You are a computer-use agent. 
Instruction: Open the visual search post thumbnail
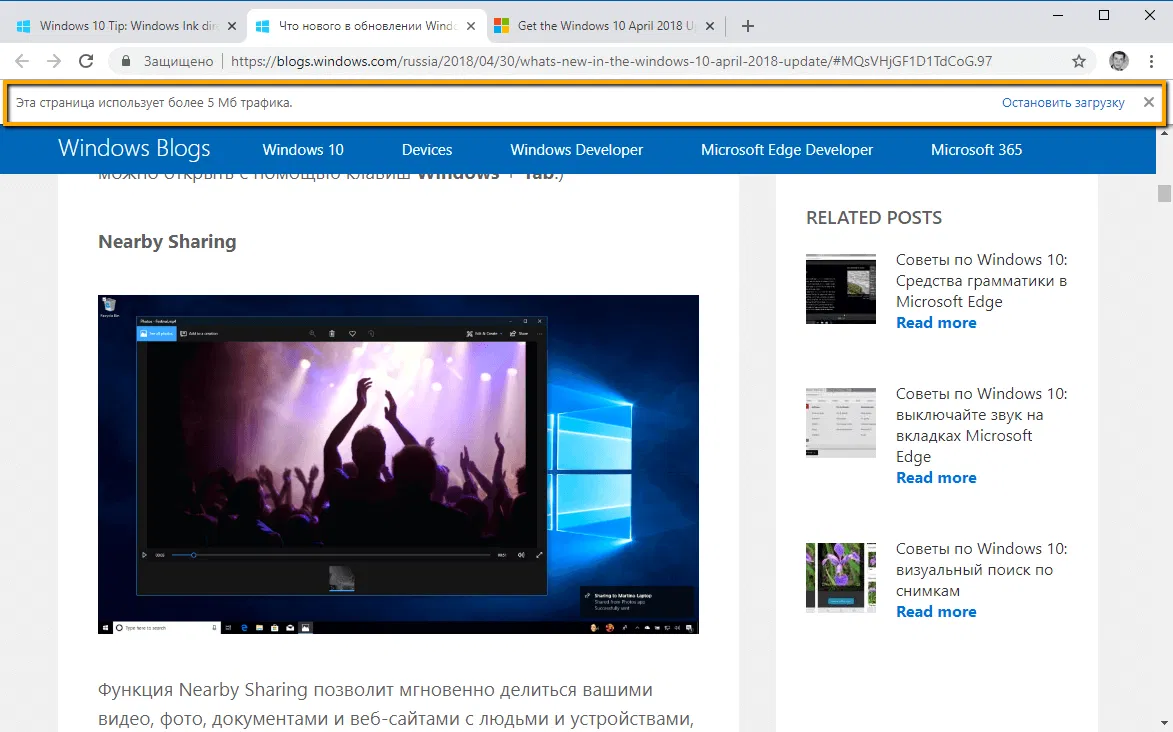840,577
